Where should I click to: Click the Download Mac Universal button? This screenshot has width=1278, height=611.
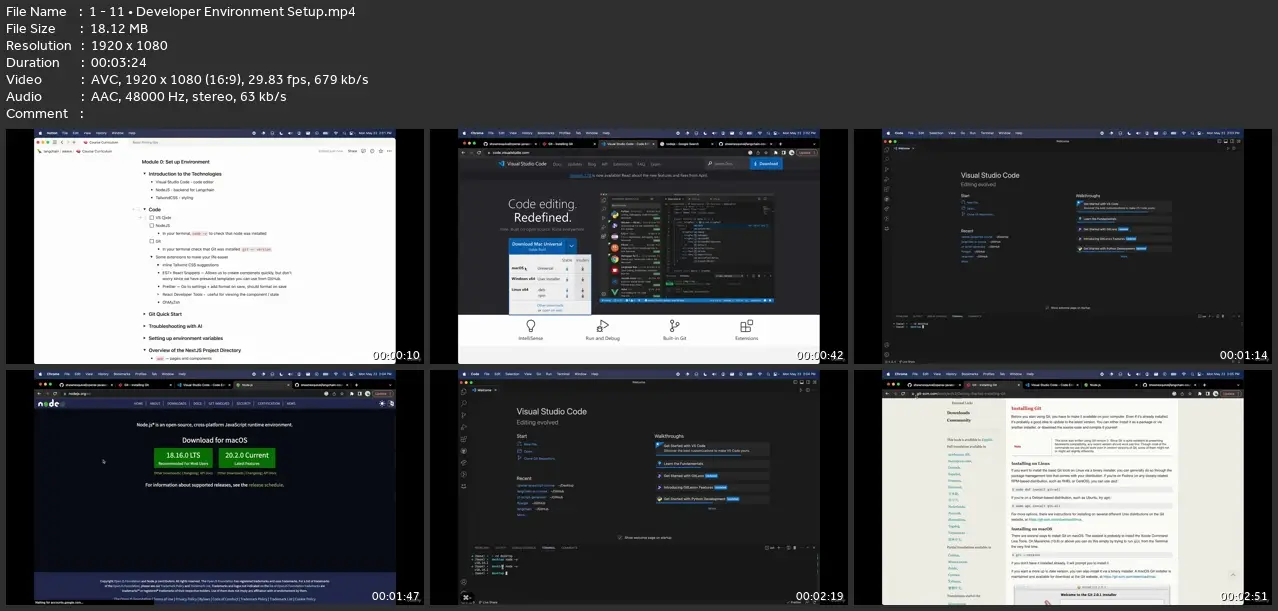pyautogui.click(x=538, y=246)
